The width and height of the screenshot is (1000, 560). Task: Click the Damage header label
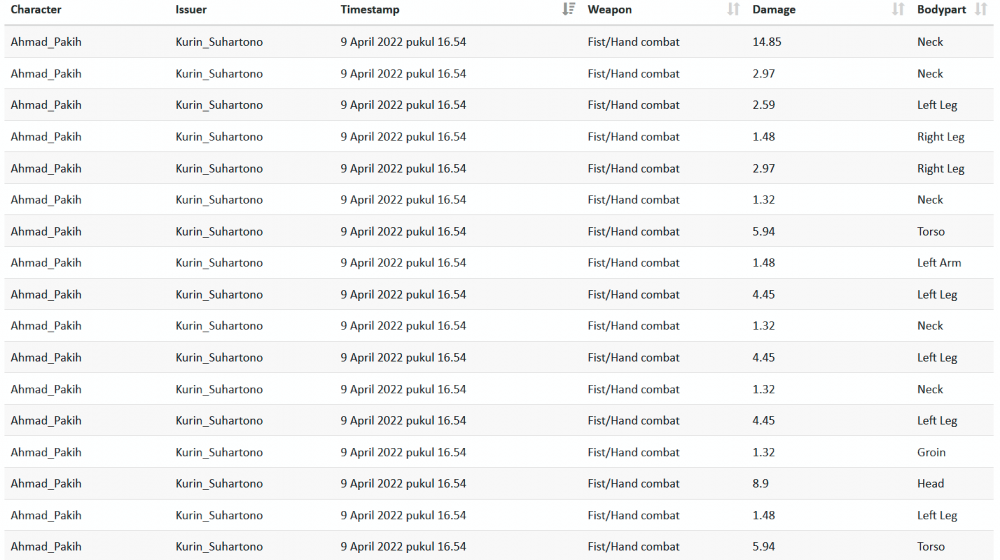click(x=774, y=10)
